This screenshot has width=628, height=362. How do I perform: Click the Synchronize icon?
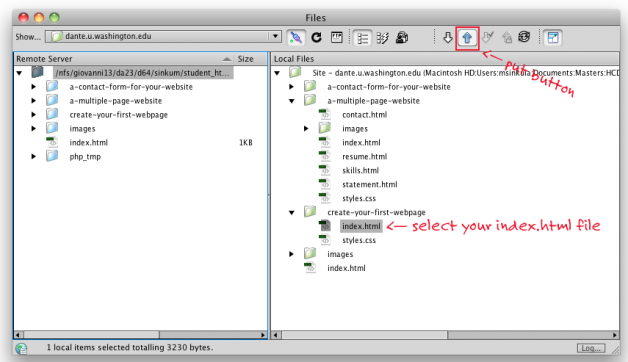point(524,37)
